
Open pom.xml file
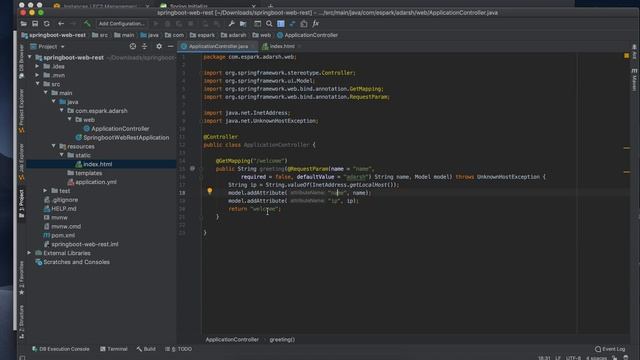pos(59,236)
